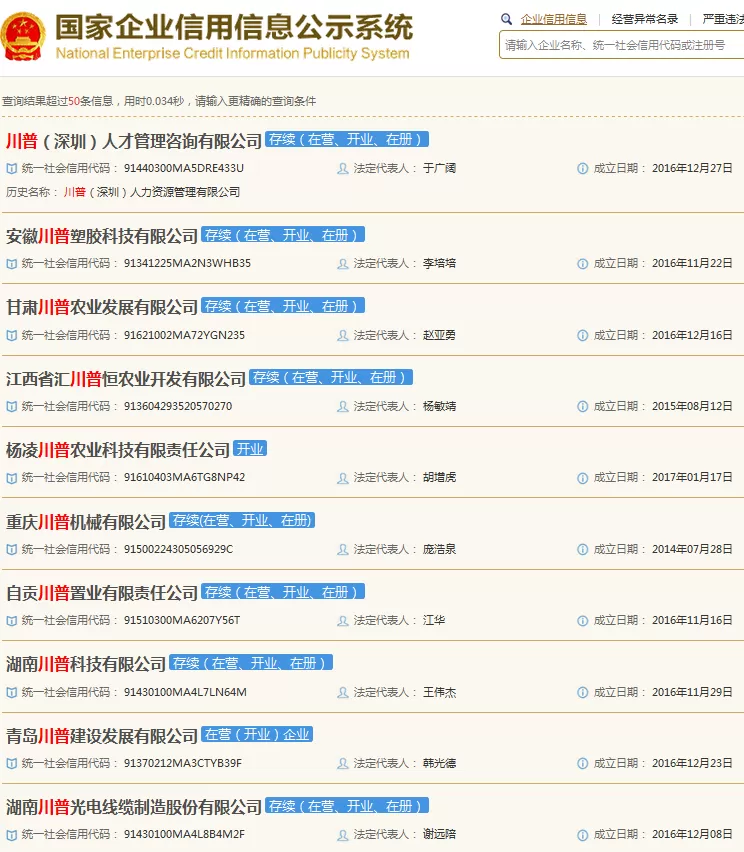Screen dimensions: 744x852
Task: Focus the enterprise name search input
Action: tap(621, 45)
